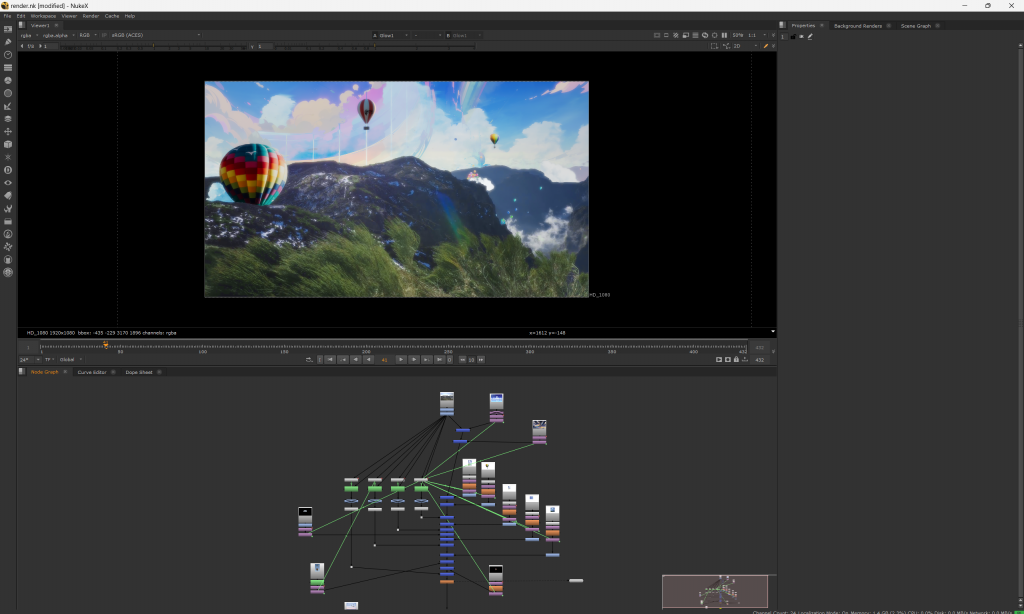Screen dimensions: 1024x614
Task: Expand the rgba channel set dropdown
Action: point(30,35)
